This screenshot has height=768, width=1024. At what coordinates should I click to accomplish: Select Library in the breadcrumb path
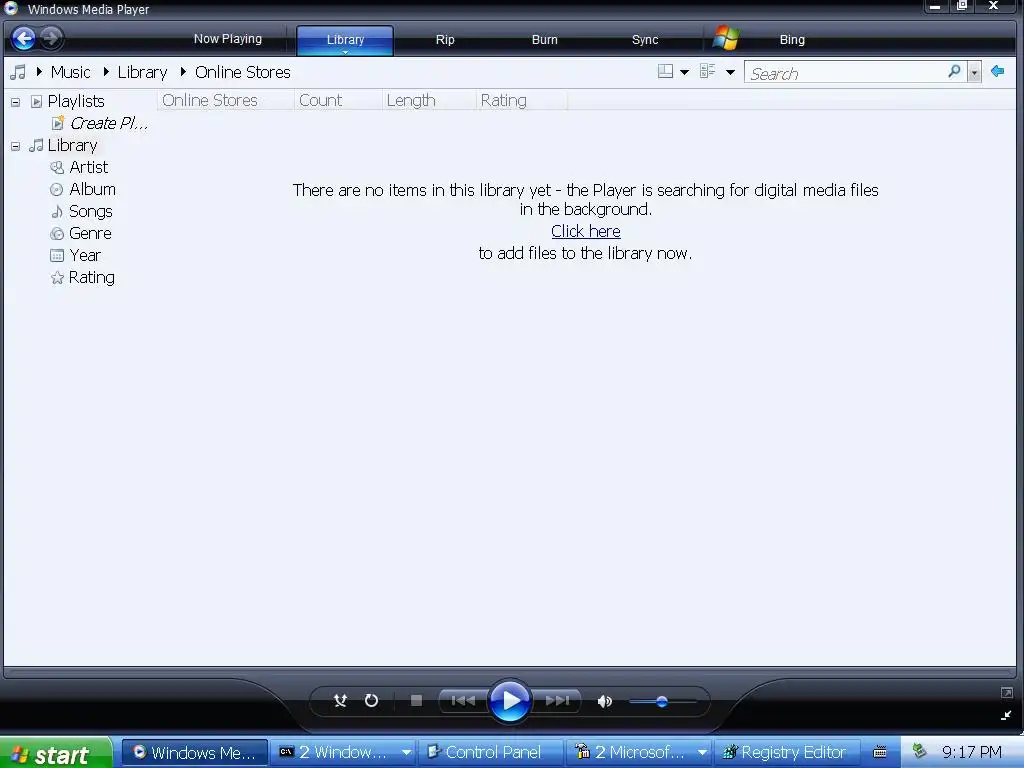[142, 72]
